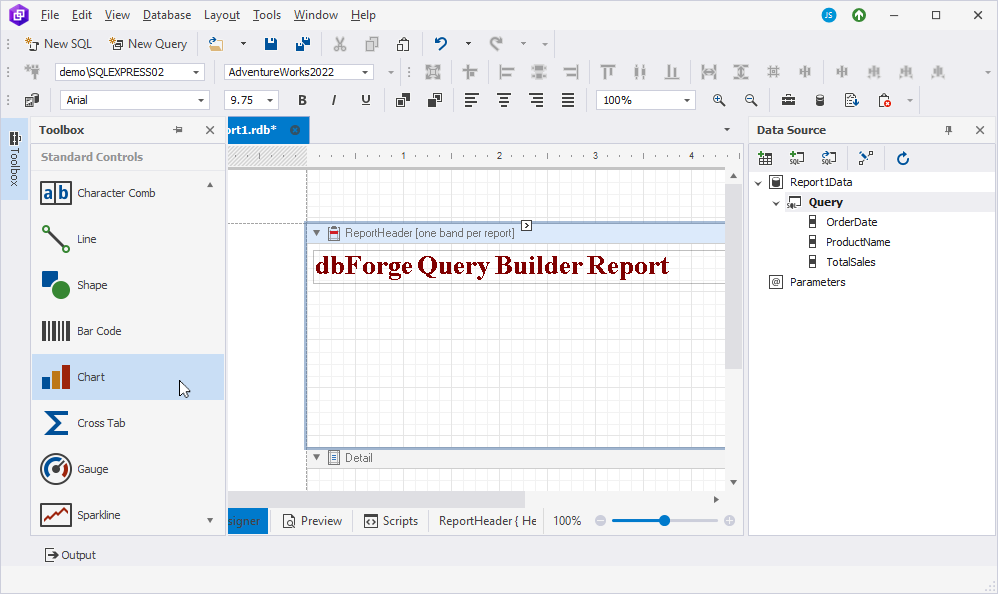
Task: Open the ReportHeader smart tag arrow
Action: point(526,225)
